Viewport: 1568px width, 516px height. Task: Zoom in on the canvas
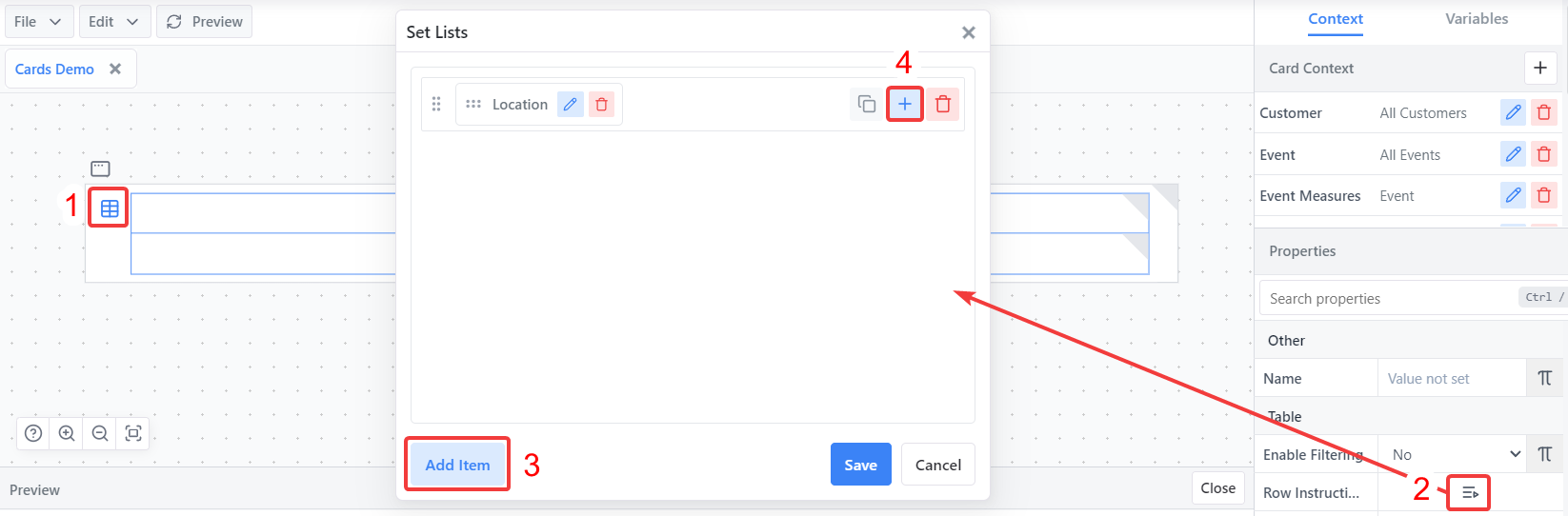point(67,434)
